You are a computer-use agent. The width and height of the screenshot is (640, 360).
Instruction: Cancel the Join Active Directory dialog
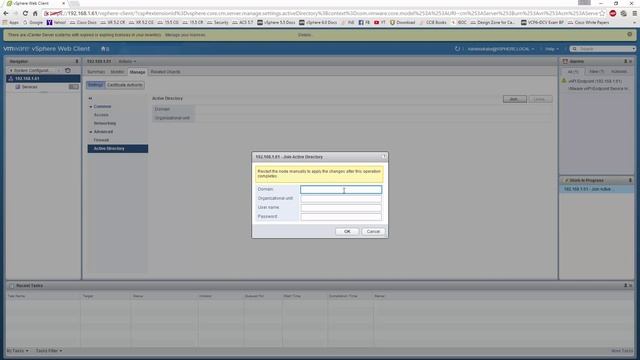373,231
